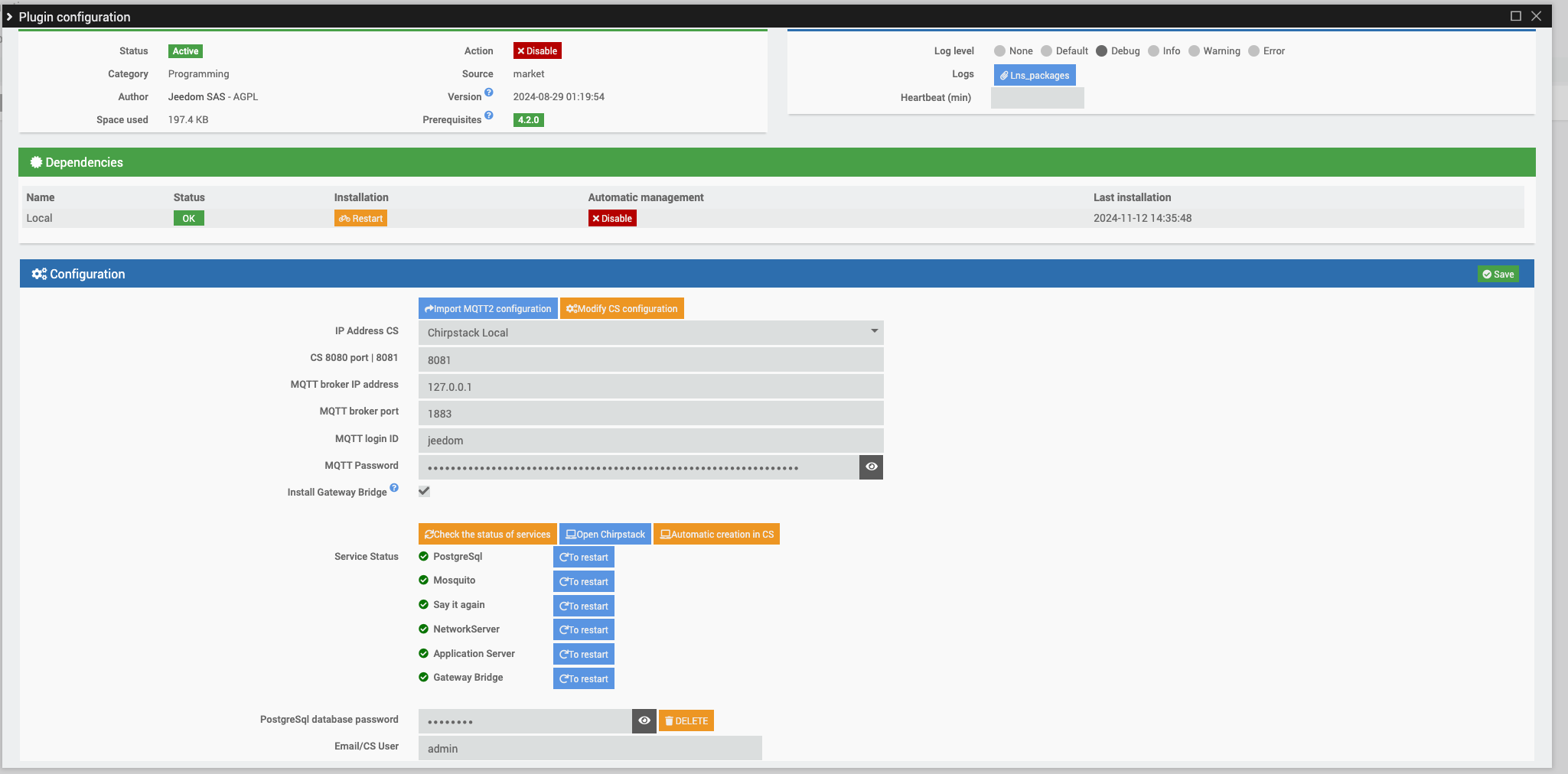Open the IP Address CS dropdown

pos(651,333)
